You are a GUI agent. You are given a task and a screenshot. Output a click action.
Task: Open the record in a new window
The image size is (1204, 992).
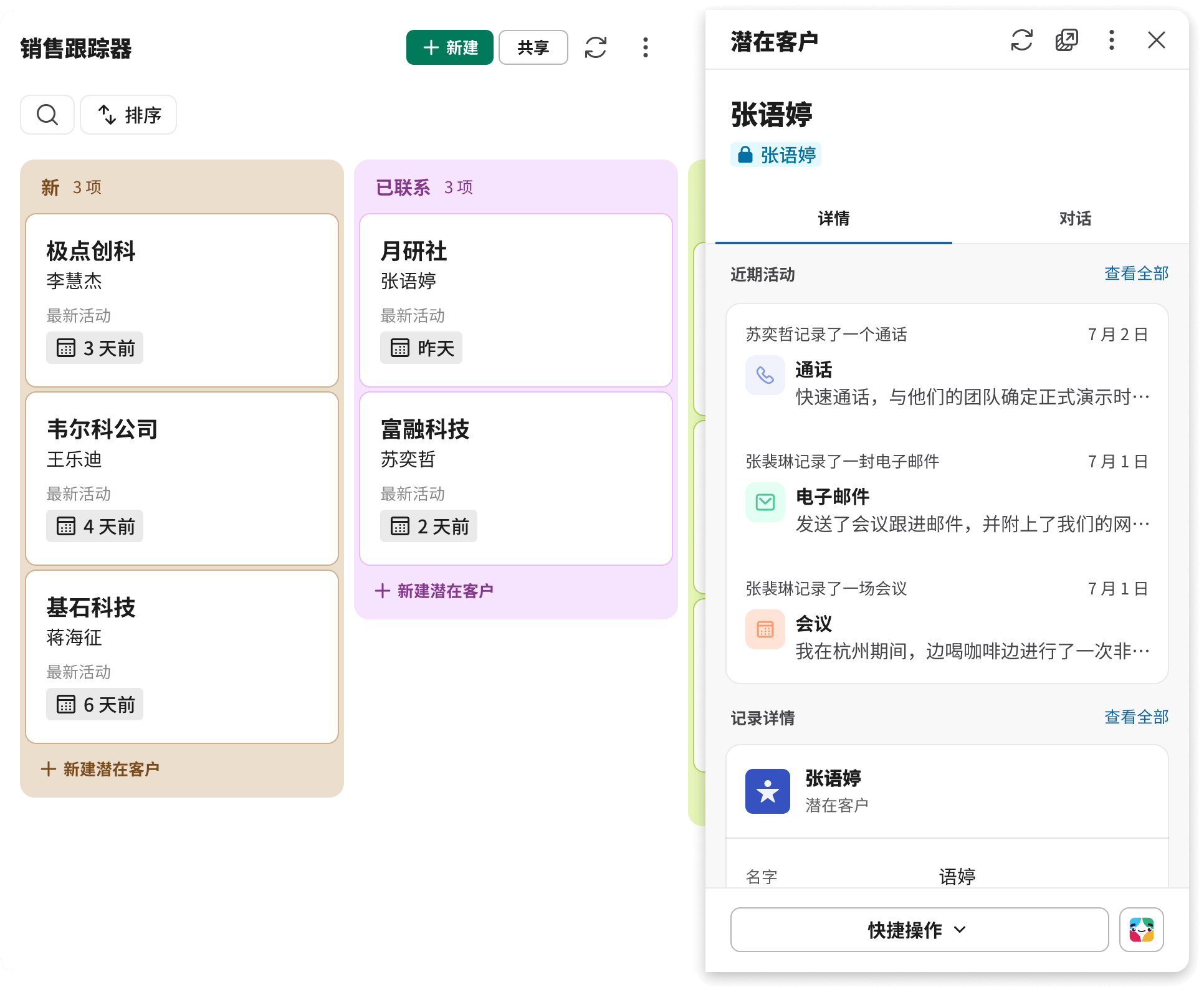point(1067,41)
